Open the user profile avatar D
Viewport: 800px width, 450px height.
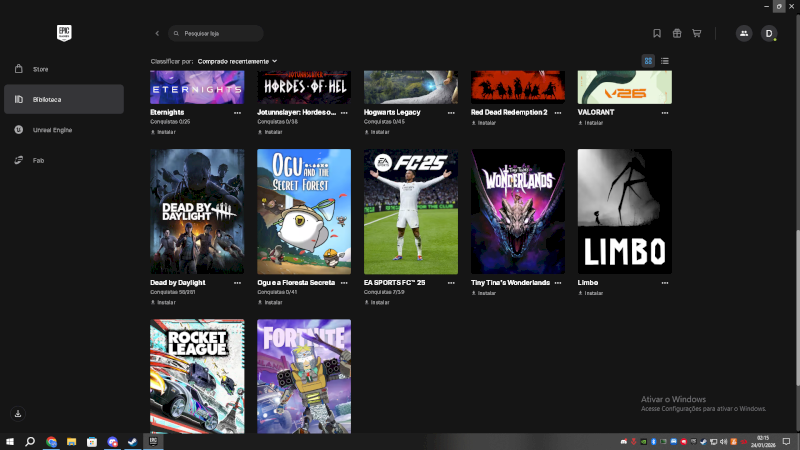(768, 33)
